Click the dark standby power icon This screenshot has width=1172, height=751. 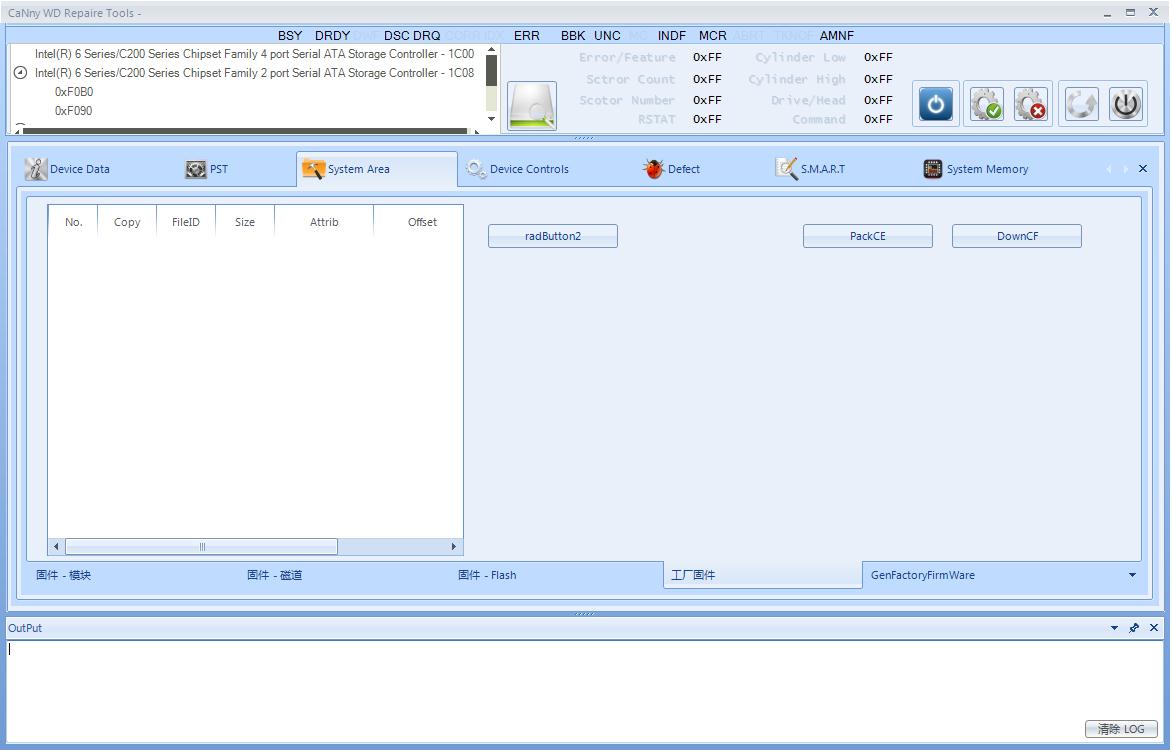tap(1126, 104)
